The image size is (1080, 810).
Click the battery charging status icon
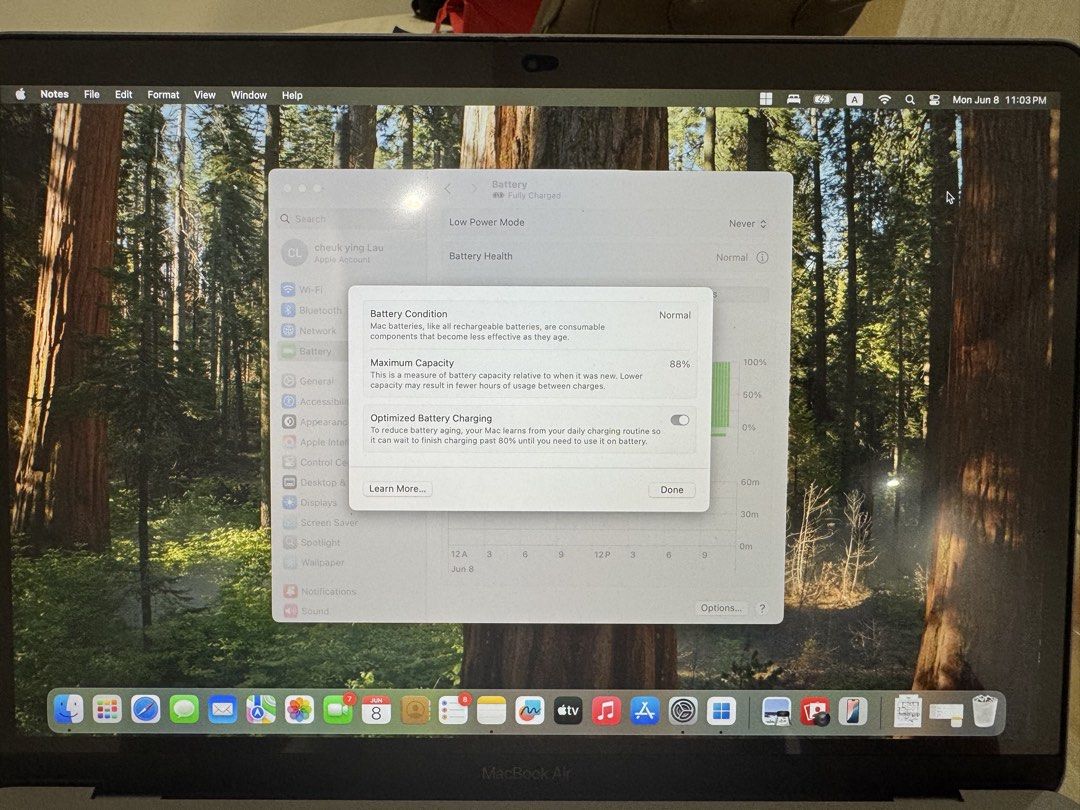(x=822, y=99)
